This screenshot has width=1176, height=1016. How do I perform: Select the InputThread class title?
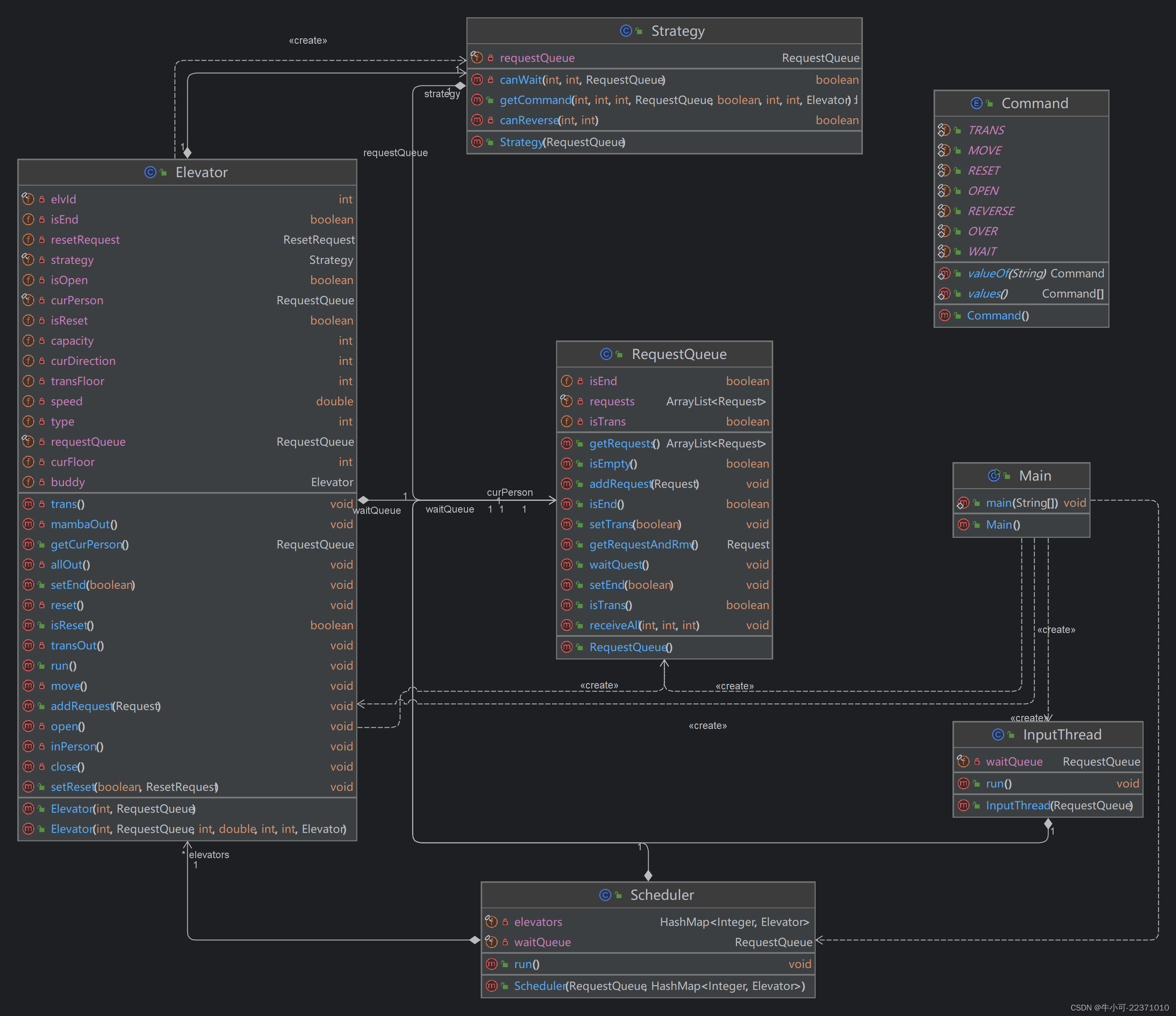pos(1062,734)
